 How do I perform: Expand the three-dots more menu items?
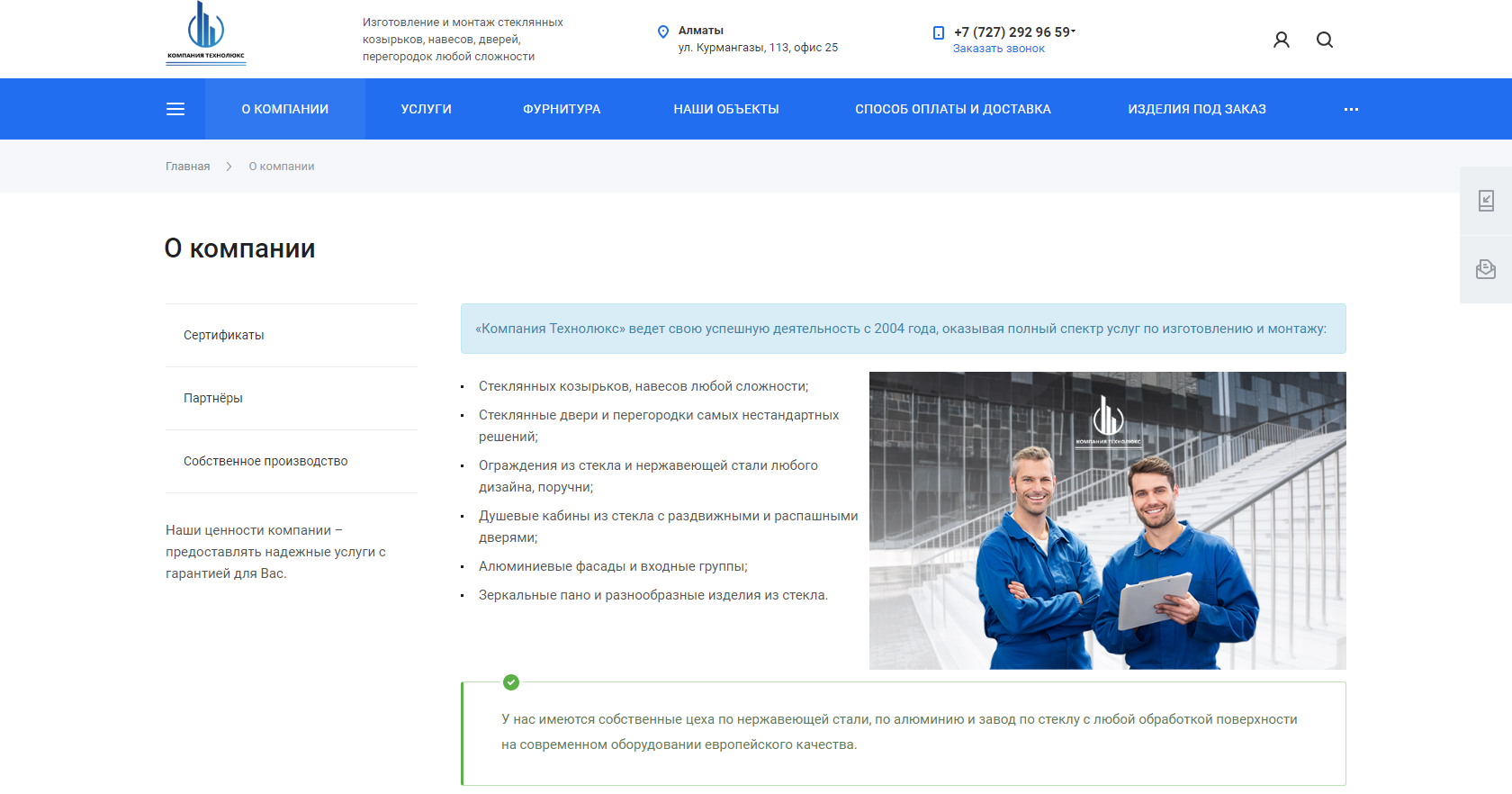pos(1351,109)
